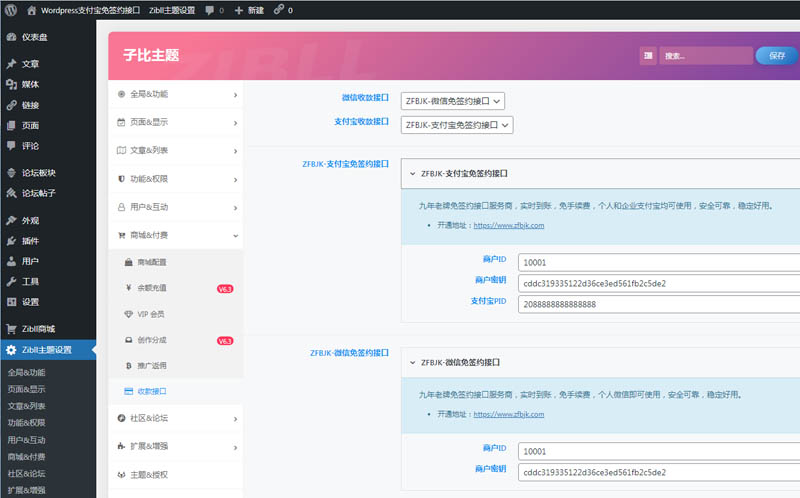Click the 页面 pages icon

tap(11, 126)
